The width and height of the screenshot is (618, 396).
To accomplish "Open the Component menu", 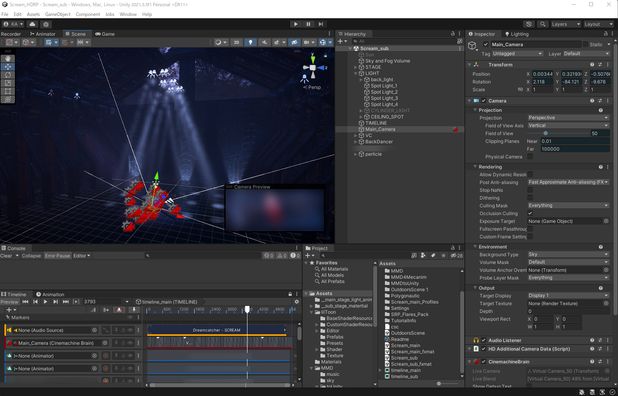I will tap(87, 14).
